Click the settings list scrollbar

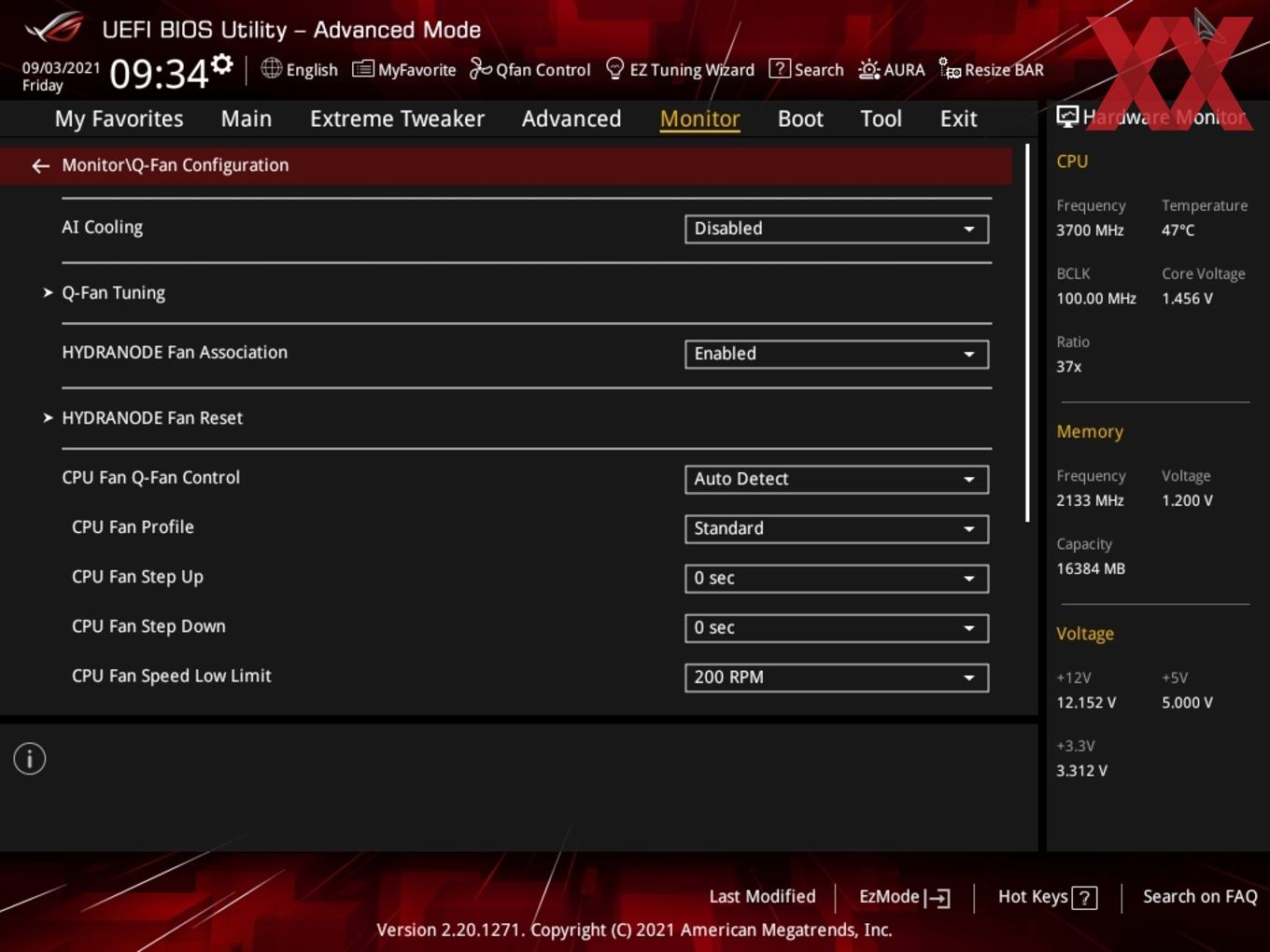point(1027,332)
